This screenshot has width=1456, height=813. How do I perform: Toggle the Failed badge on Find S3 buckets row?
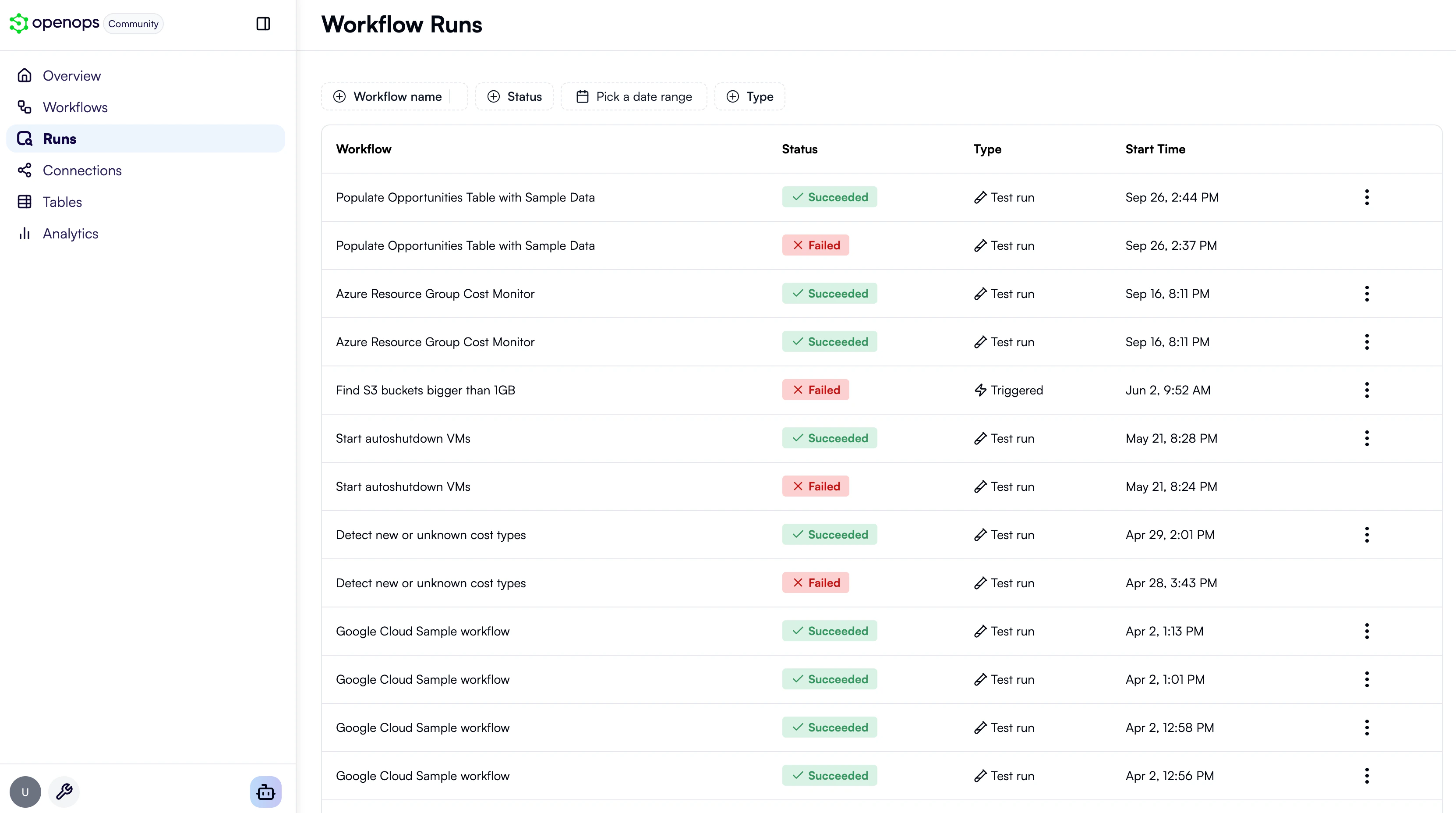pyautogui.click(x=815, y=390)
